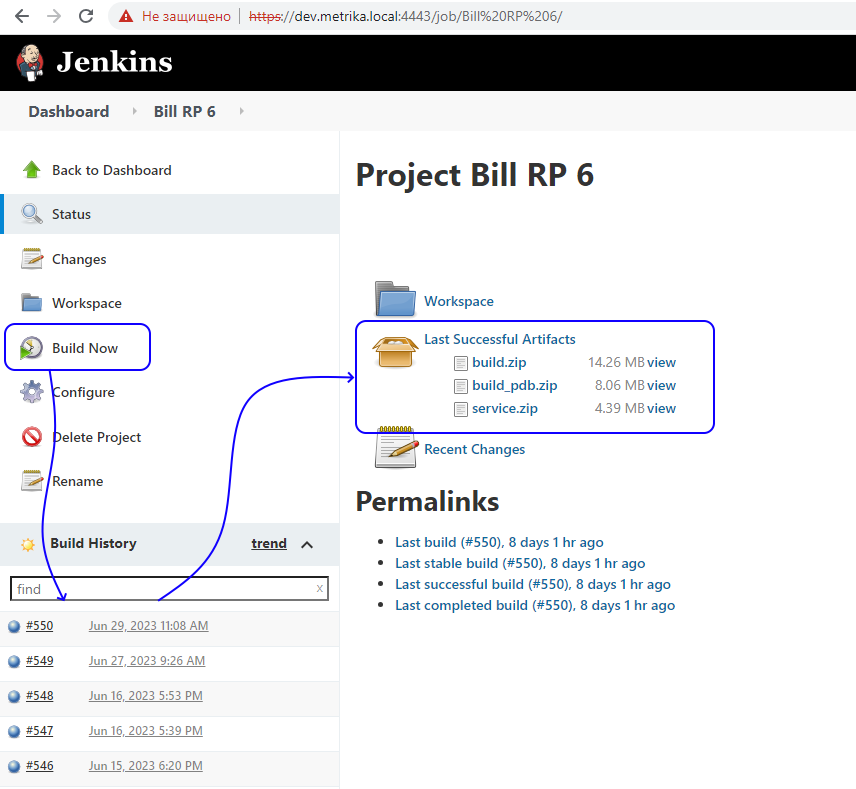The width and height of the screenshot is (856, 789).
Task: Click the green up-arrow Back to Dashboard icon
Action: click(32, 170)
